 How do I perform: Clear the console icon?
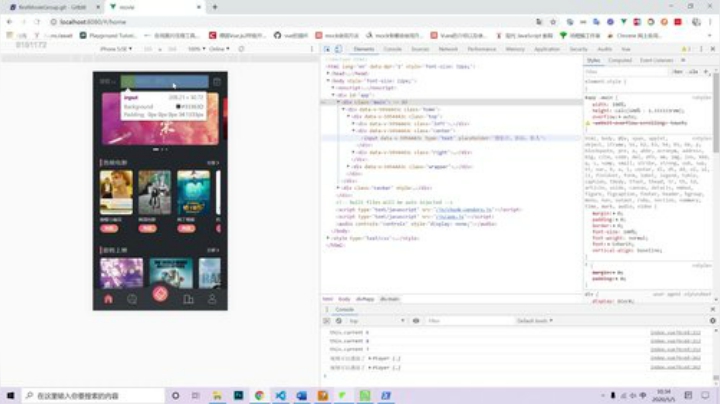point(338,321)
